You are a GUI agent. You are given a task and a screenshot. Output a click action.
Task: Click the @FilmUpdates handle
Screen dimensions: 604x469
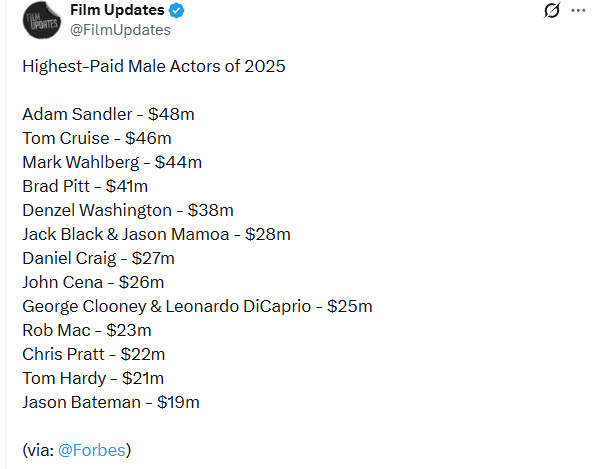pos(120,30)
